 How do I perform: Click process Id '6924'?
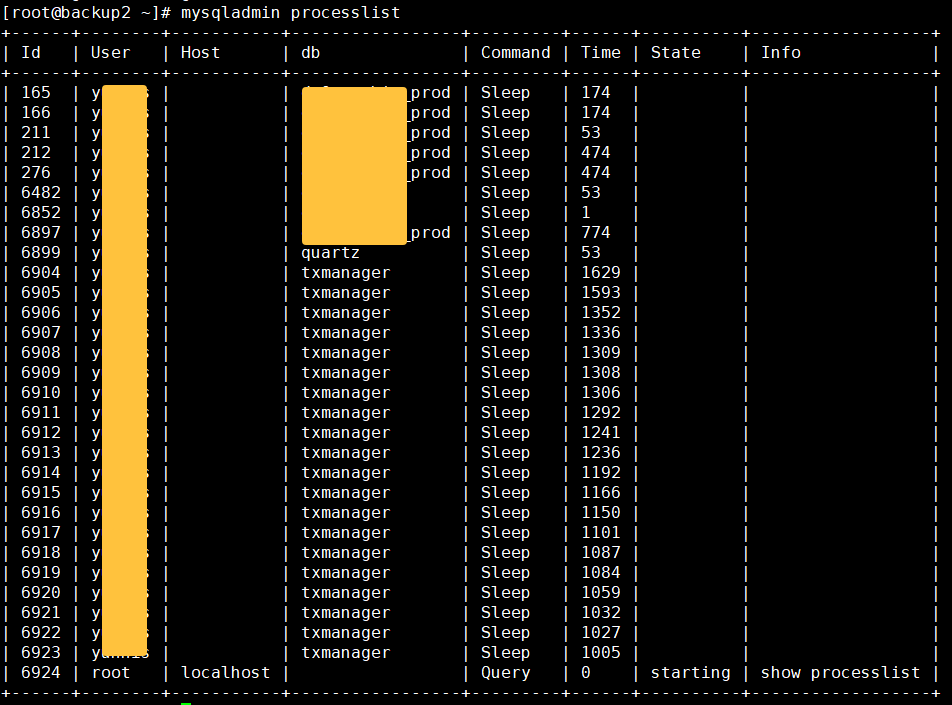click(x=41, y=673)
